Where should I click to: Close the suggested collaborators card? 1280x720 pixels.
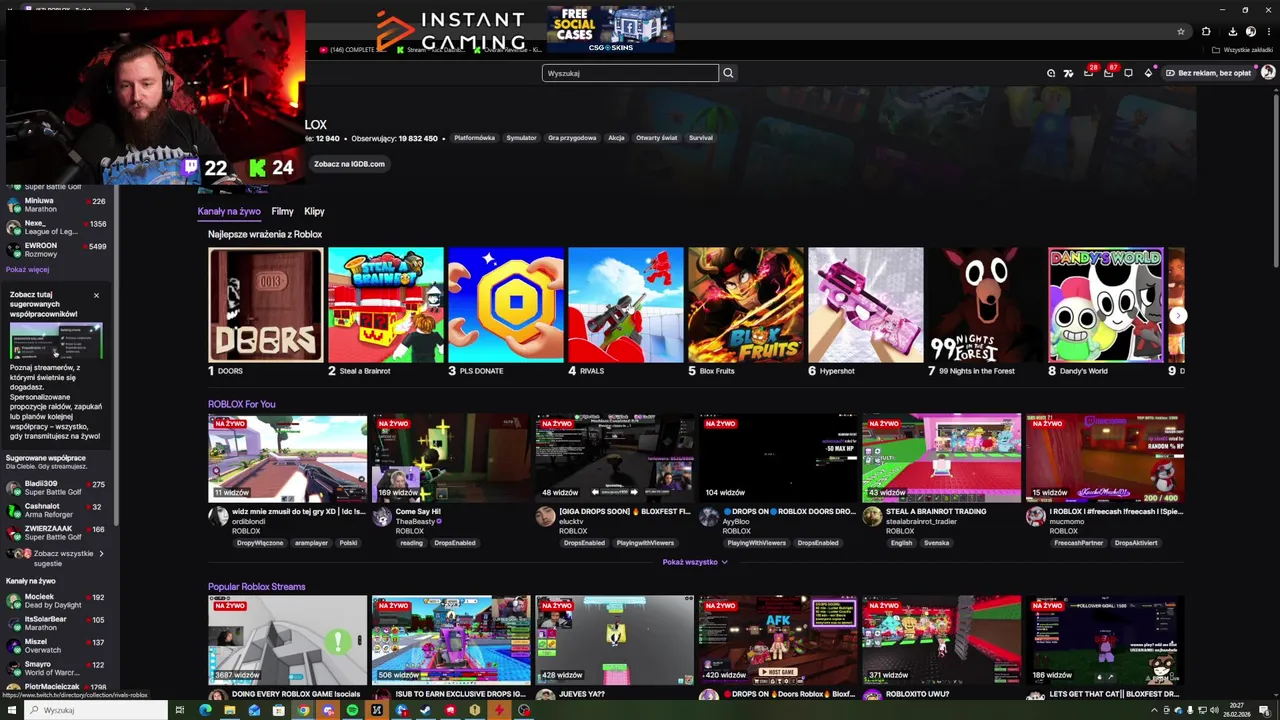pyautogui.click(x=96, y=295)
